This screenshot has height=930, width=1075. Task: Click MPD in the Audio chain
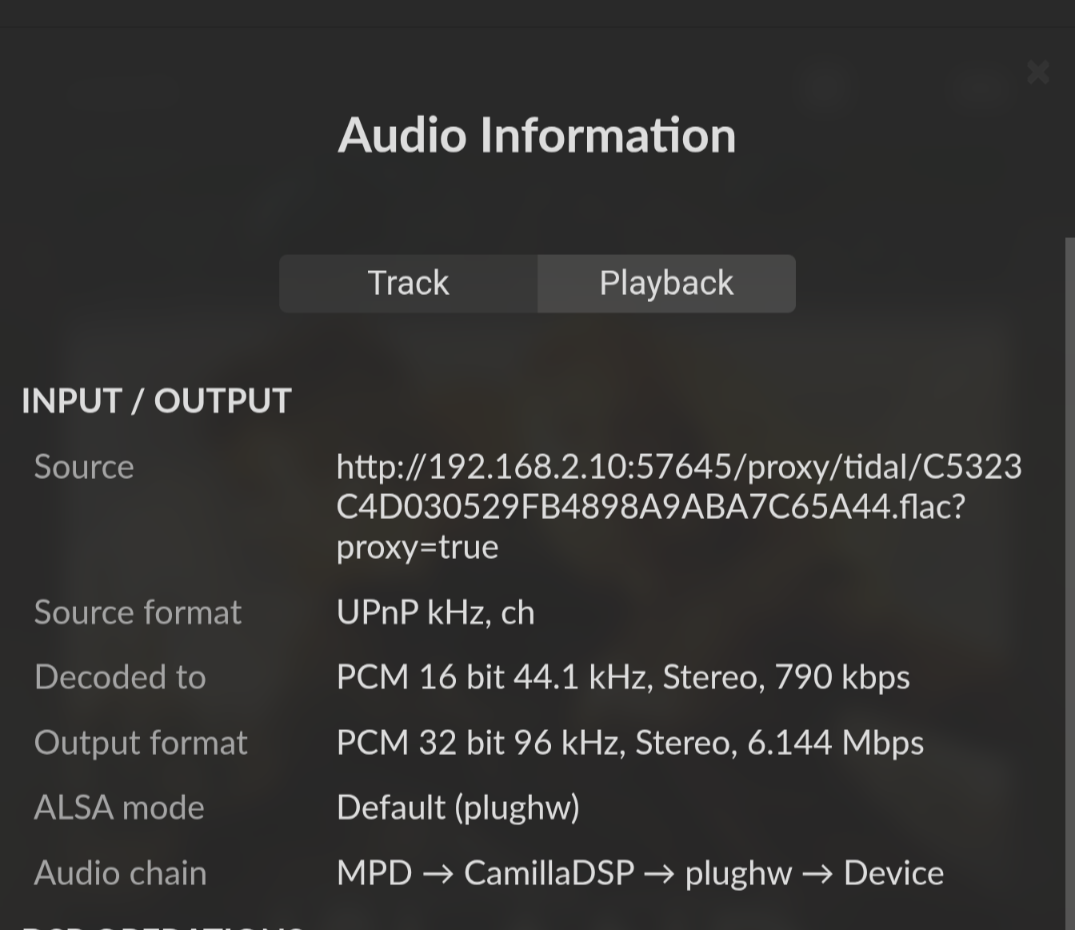(x=374, y=873)
